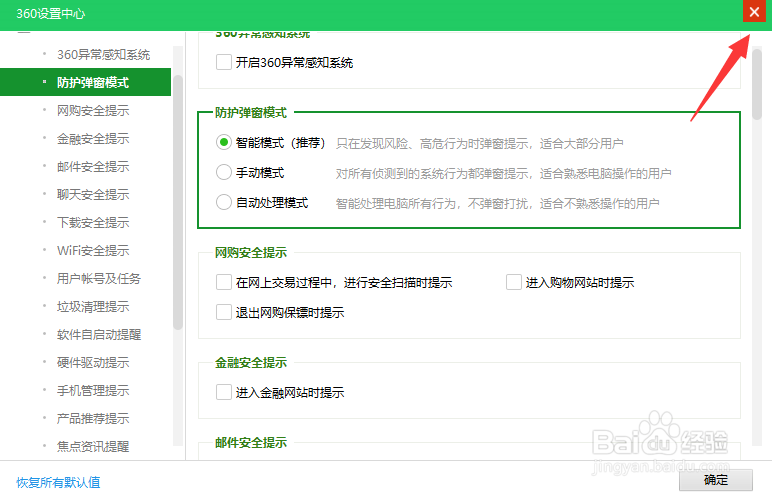
Task: Select the 防护弹窗模式 sidebar item
Action: pos(86,82)
